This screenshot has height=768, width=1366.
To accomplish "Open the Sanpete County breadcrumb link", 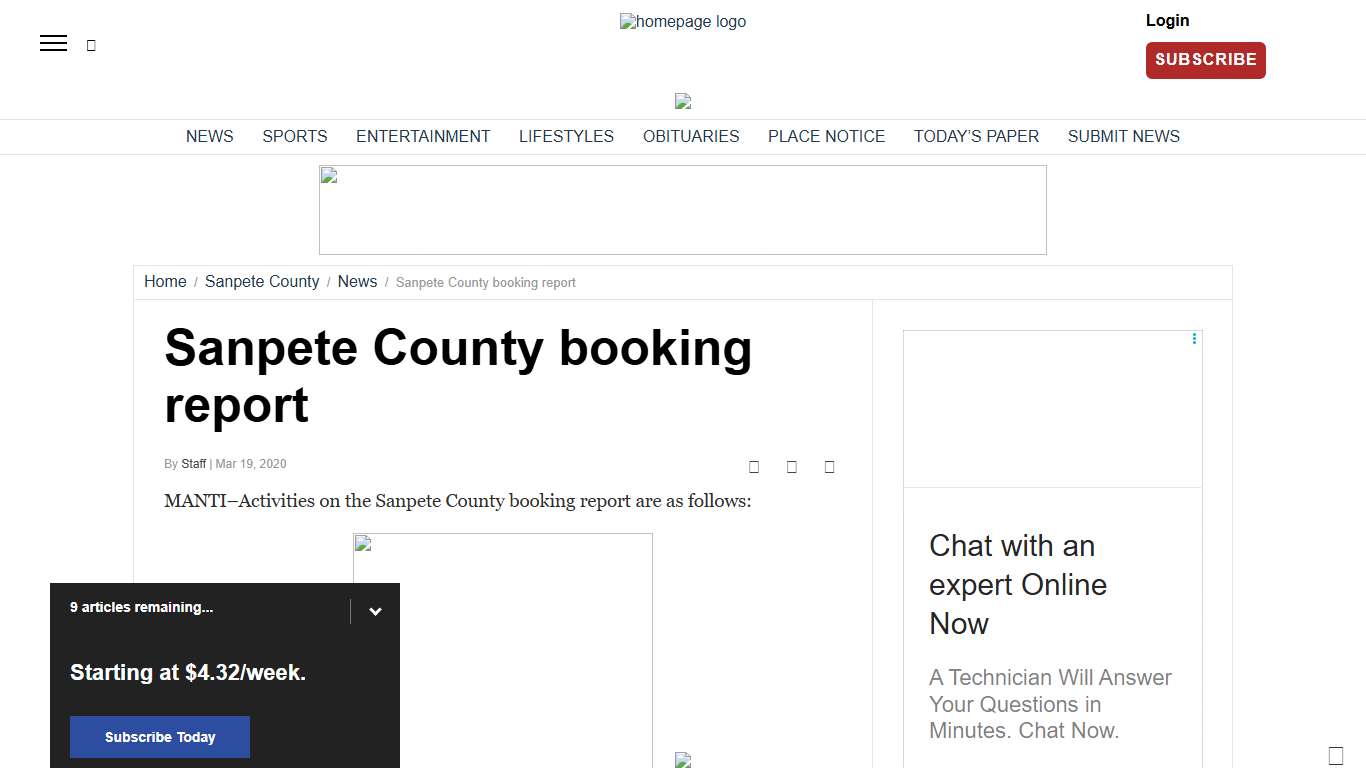I will point(262,281).
